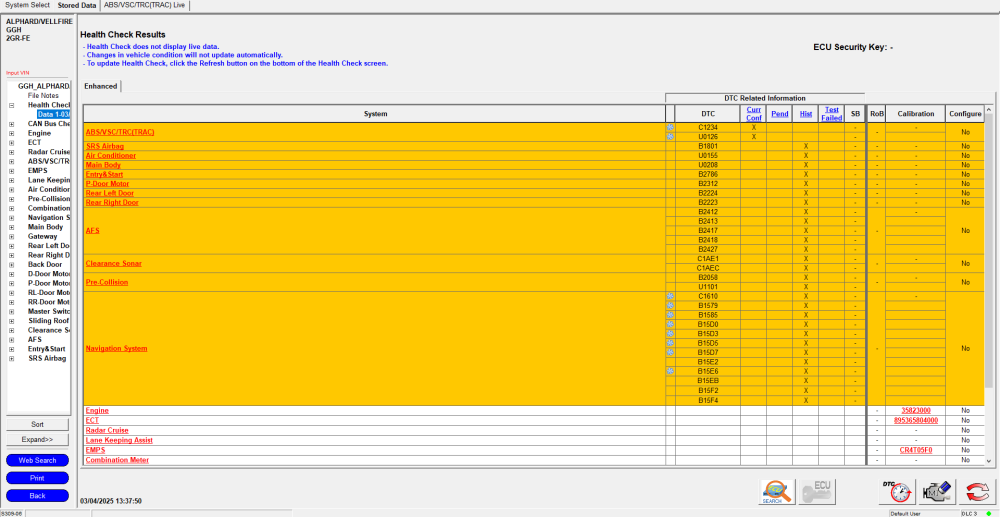Select the Enhanced tab
This screenshot has width=1000, height=517.
101,86
